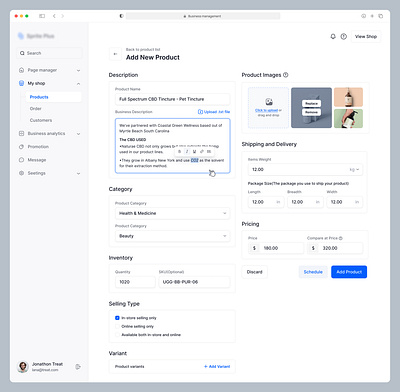
Task: Select Available both in-store and online
Action: click(117, 335)
